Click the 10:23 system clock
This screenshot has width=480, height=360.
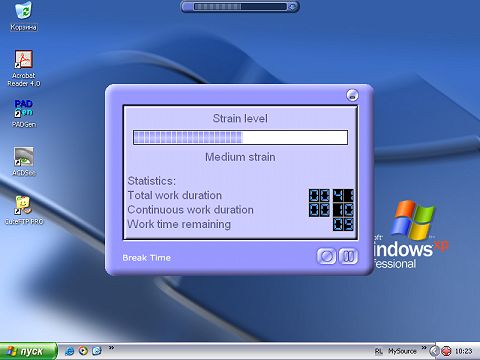coord(464,351)
